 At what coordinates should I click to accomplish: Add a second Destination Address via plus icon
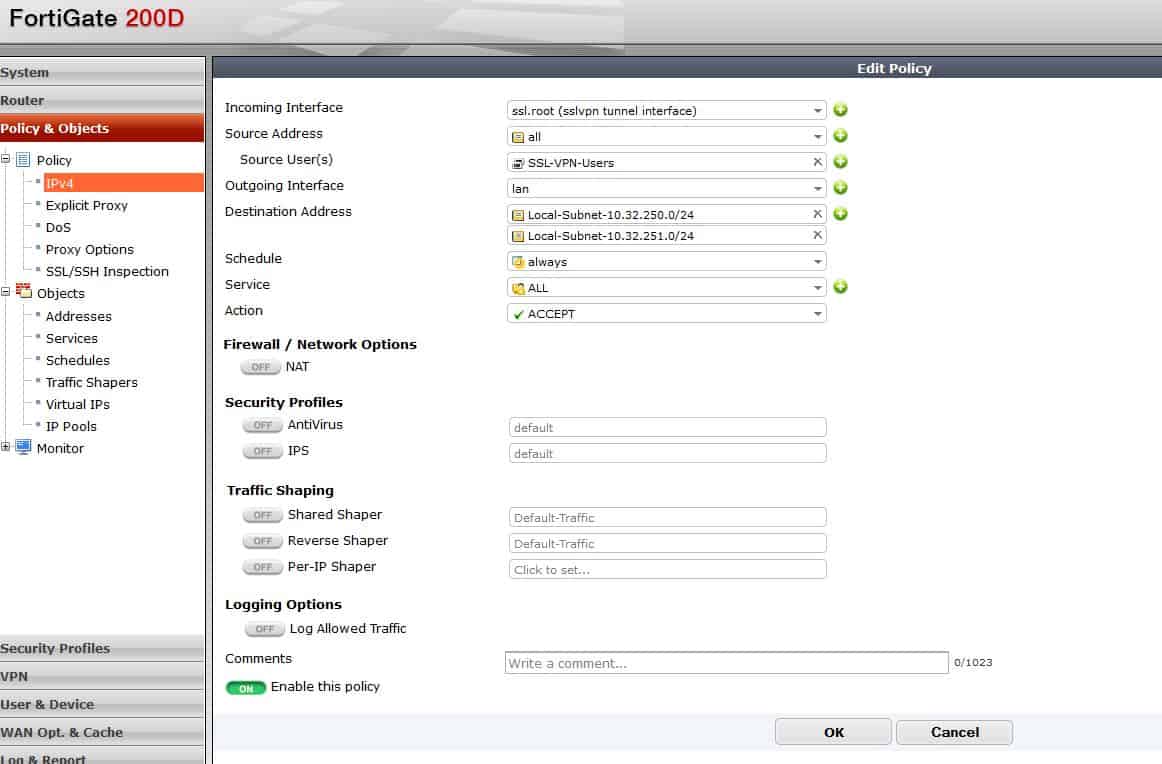(840, 214)
